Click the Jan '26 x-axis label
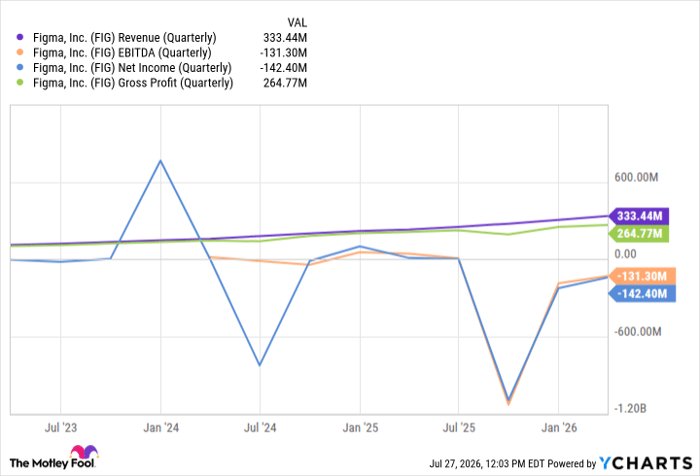The width and height of the screenshot is (700, 476). [559, 428]
